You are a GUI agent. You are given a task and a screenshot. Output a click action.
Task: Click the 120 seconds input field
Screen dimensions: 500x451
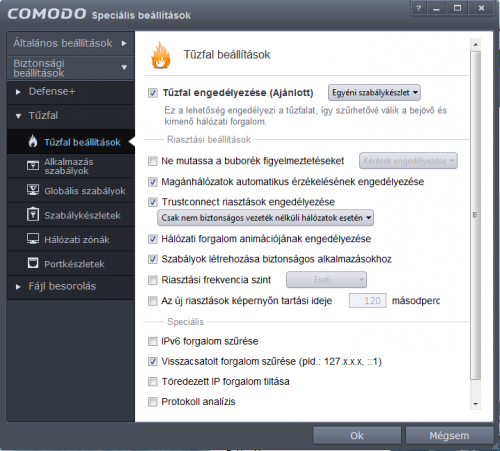point(368,301)
